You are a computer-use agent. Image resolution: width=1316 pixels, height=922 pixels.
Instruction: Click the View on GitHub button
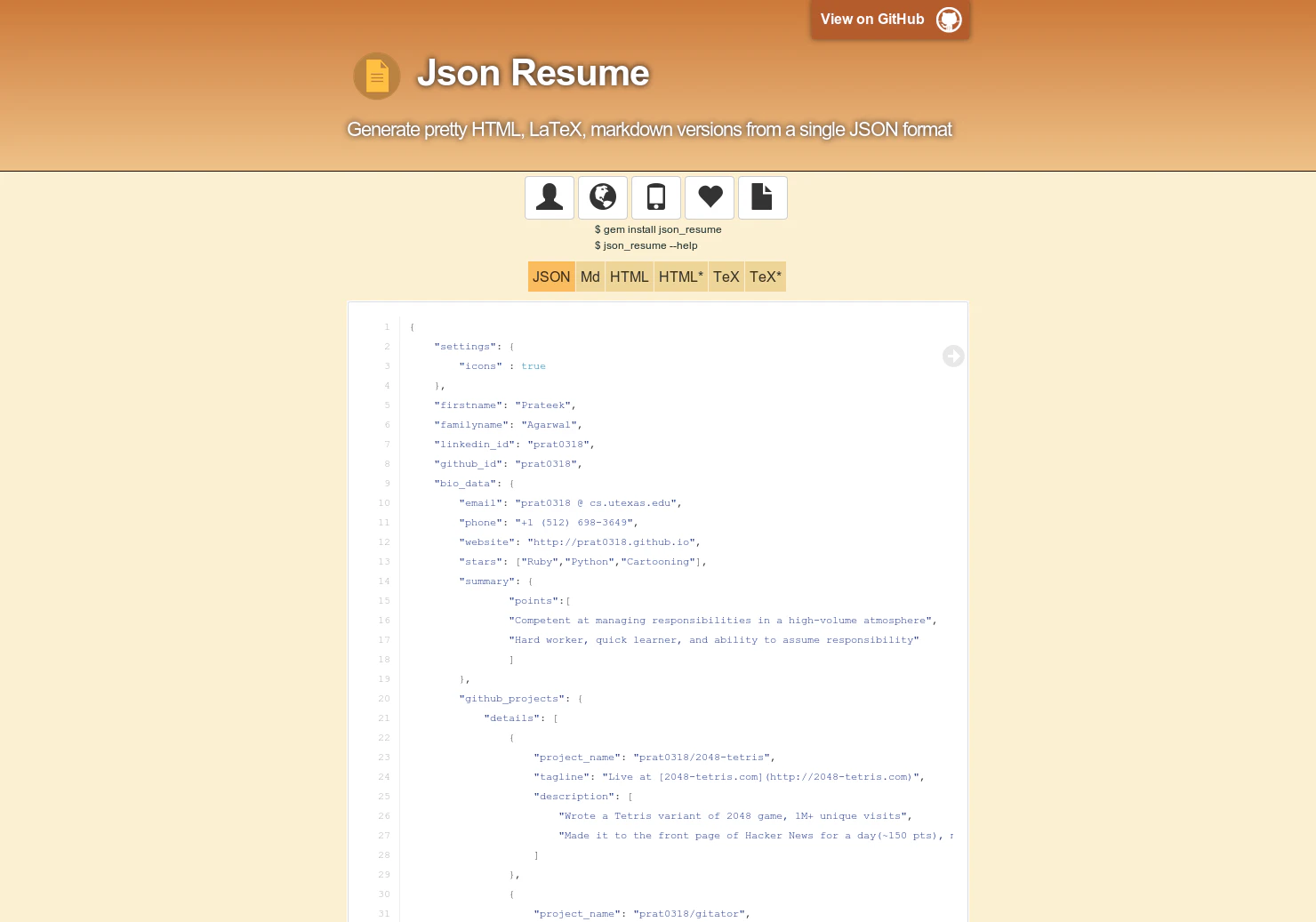click(x=872, y=19)
